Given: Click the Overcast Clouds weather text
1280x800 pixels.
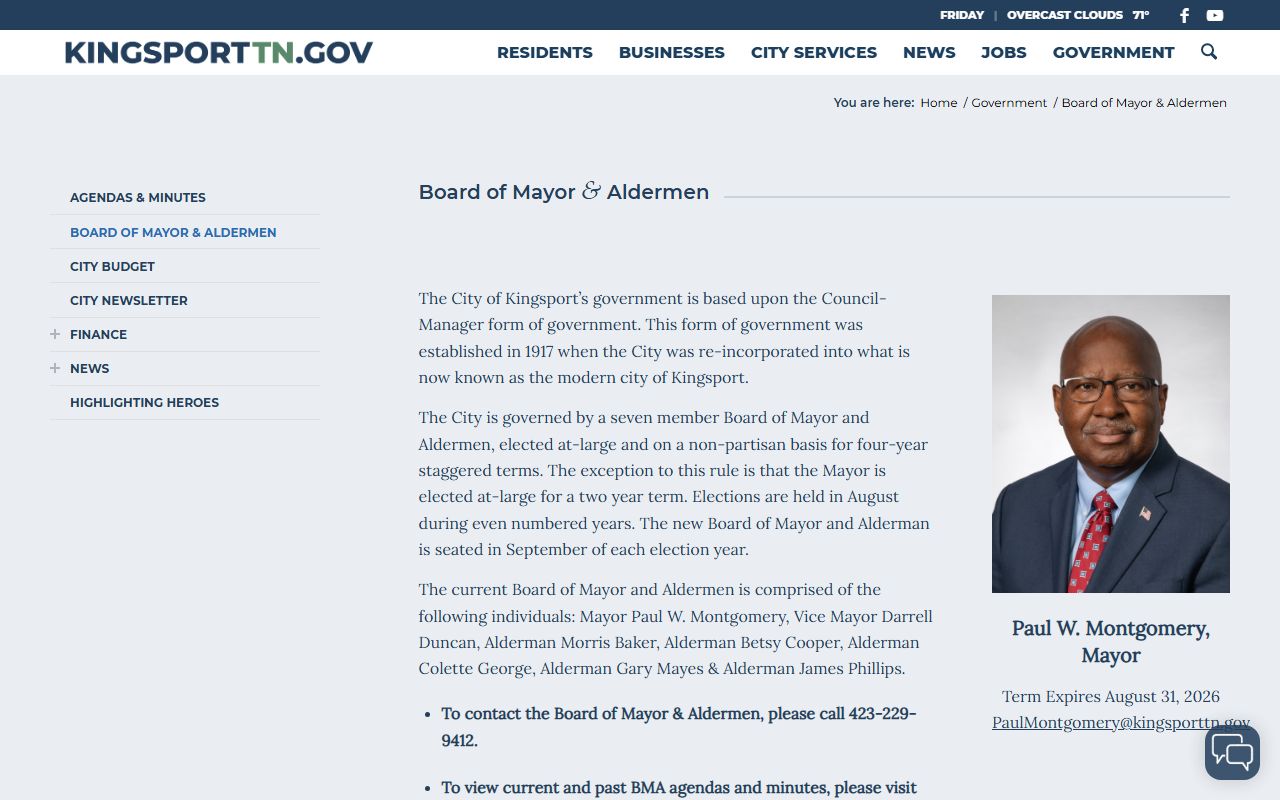Looking at the screenshot, I should [1065, 15].
